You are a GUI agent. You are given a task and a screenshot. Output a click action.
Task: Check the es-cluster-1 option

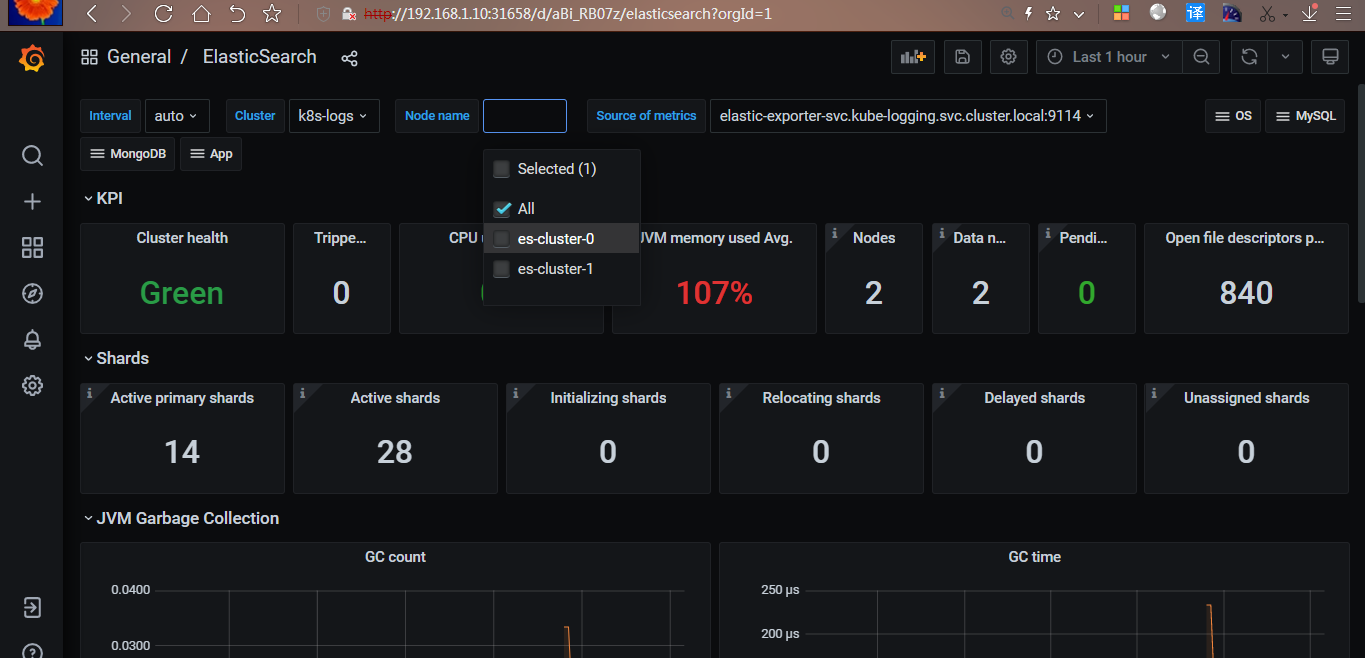pos(502,269)
